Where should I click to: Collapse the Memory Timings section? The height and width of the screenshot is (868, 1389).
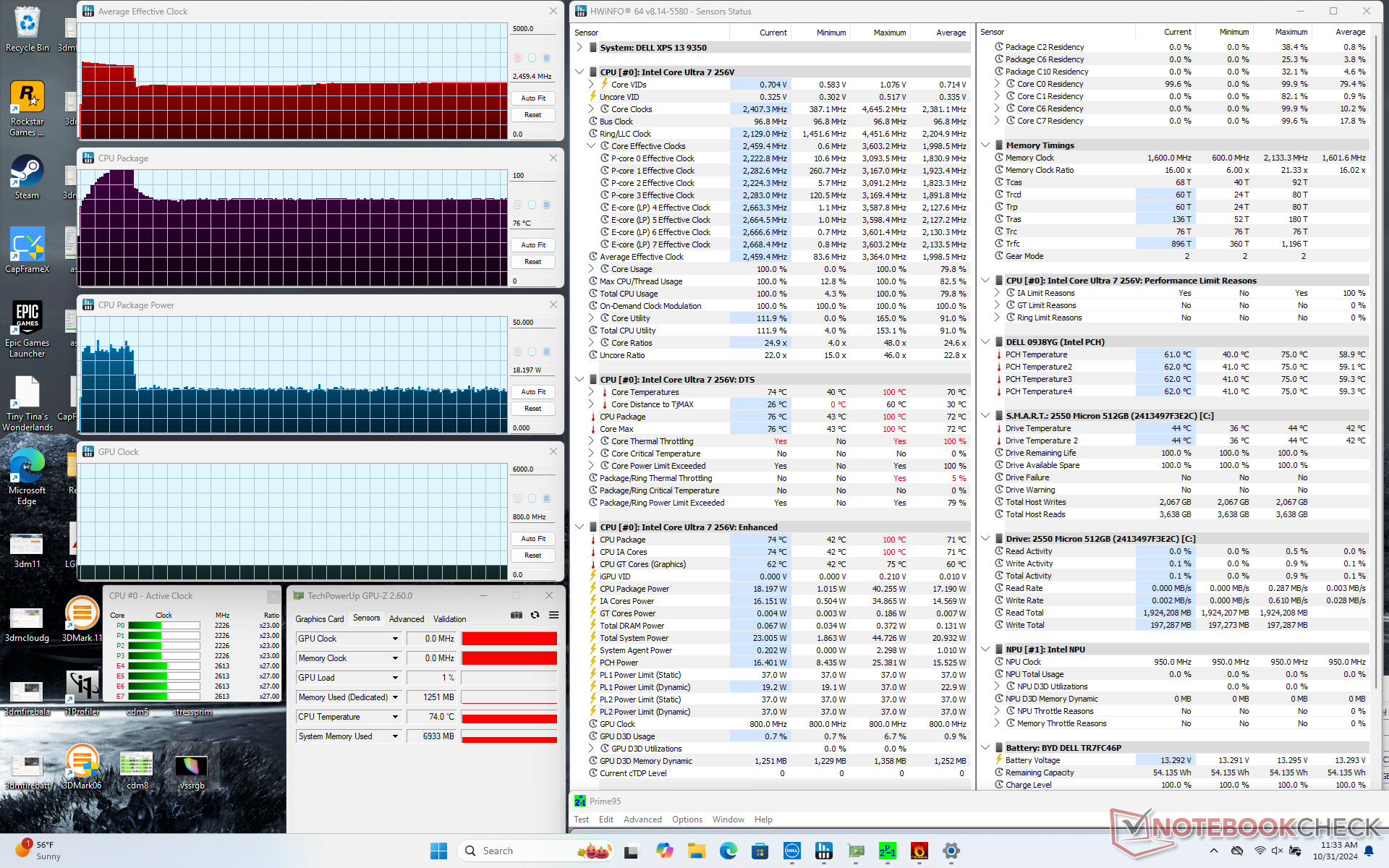(985, 145)
